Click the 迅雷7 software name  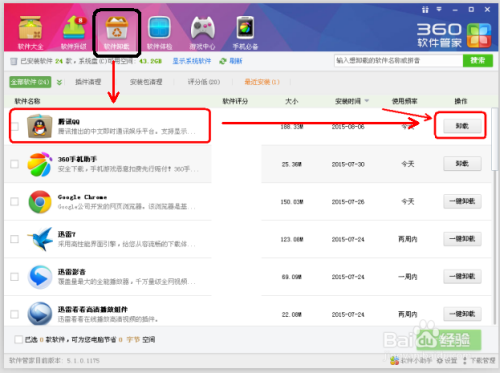tap(67, 234)
